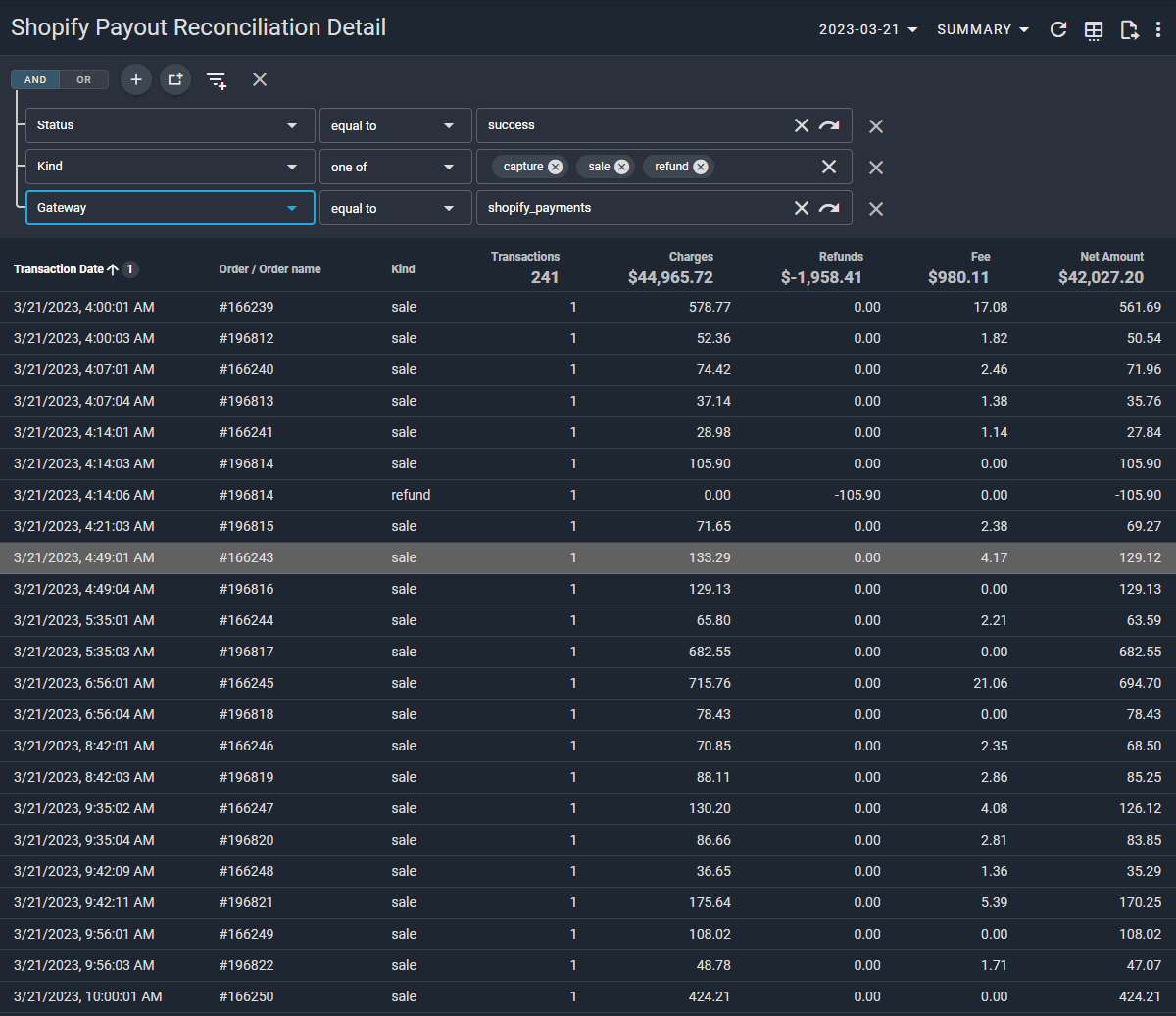Toggle filter logic to AND
Viewport: 1176px width, 1016px height.
pos(35,80)
